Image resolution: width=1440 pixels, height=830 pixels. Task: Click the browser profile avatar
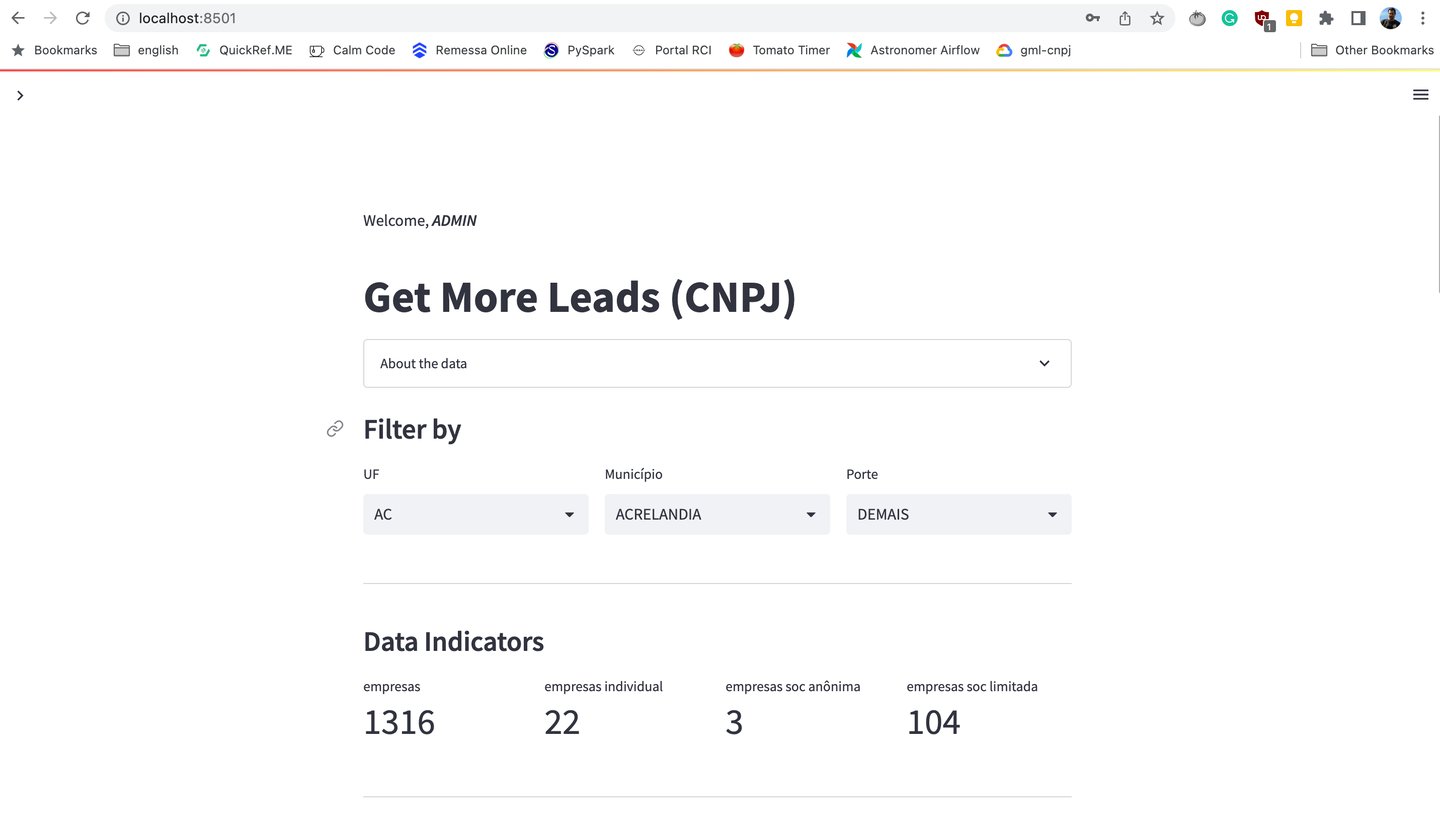tap(1391, 17)
